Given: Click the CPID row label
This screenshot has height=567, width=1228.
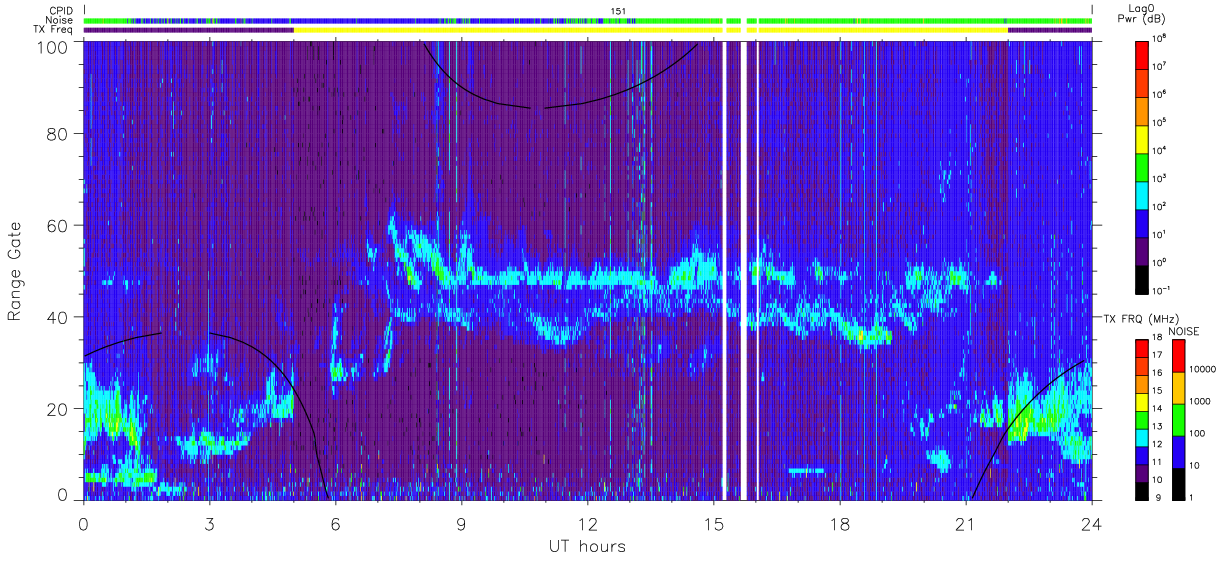Looking at the screenshot, I should click(61, 10).
